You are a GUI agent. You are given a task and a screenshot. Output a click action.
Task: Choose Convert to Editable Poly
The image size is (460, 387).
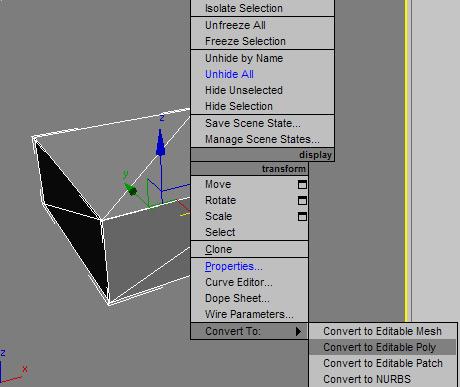[x=383, y=347]
